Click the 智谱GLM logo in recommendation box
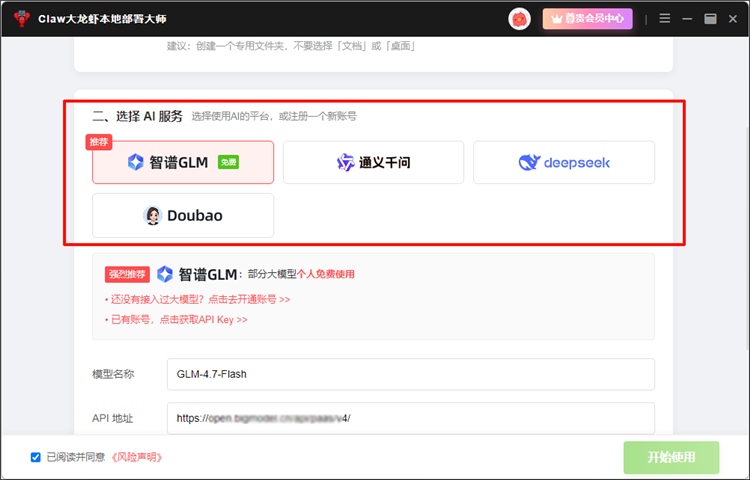The height and width of the screenshot is (480, 750). [x=165, y=274]
